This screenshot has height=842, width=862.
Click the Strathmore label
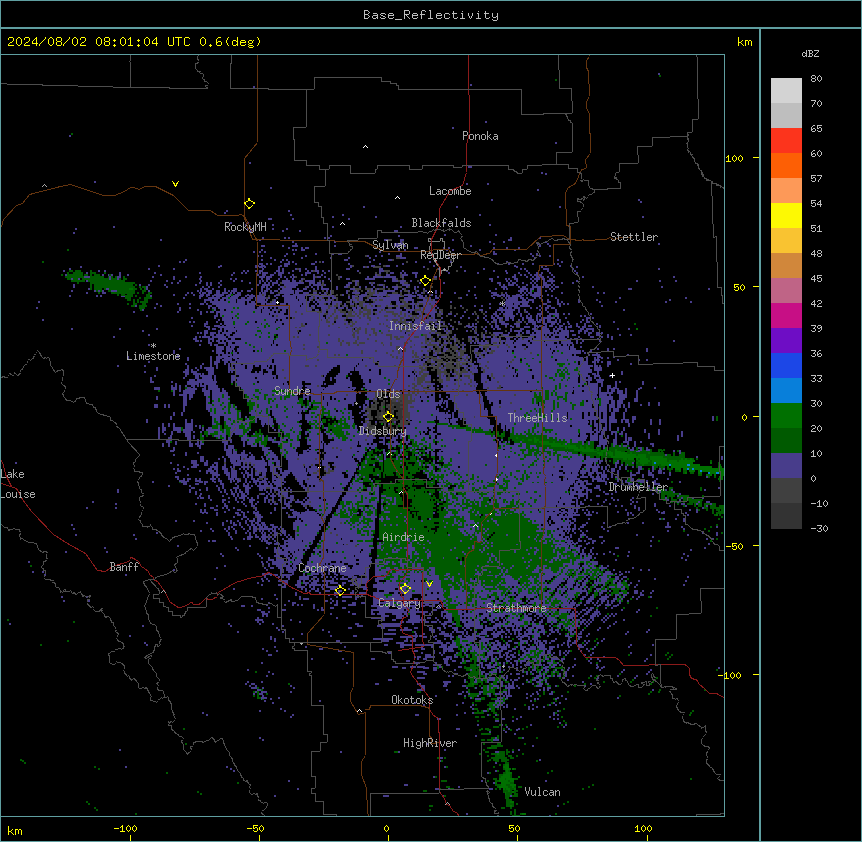(516, 608)
